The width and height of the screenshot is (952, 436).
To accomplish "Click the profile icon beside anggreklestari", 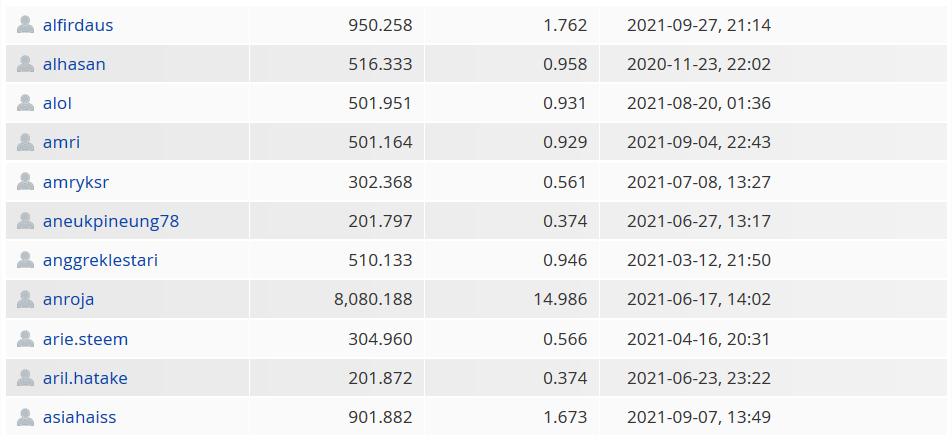I will (x=26, y=260).
